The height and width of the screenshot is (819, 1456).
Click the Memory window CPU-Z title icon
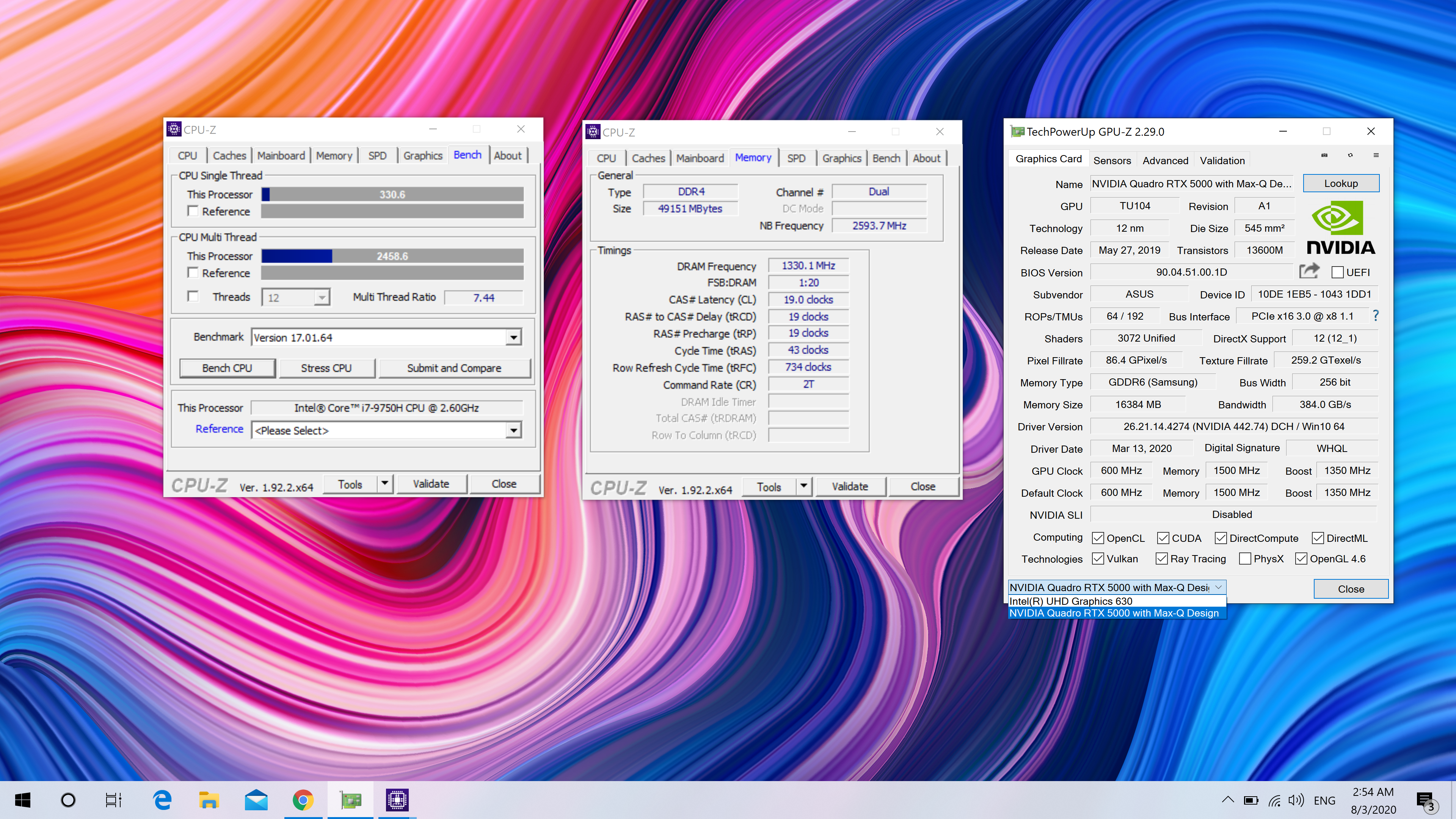tap(593, 132)
